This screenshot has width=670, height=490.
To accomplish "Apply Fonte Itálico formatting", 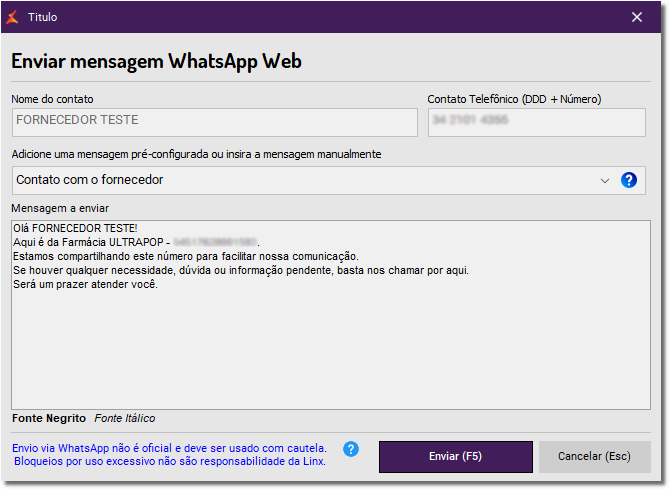I will pos(124,418).
